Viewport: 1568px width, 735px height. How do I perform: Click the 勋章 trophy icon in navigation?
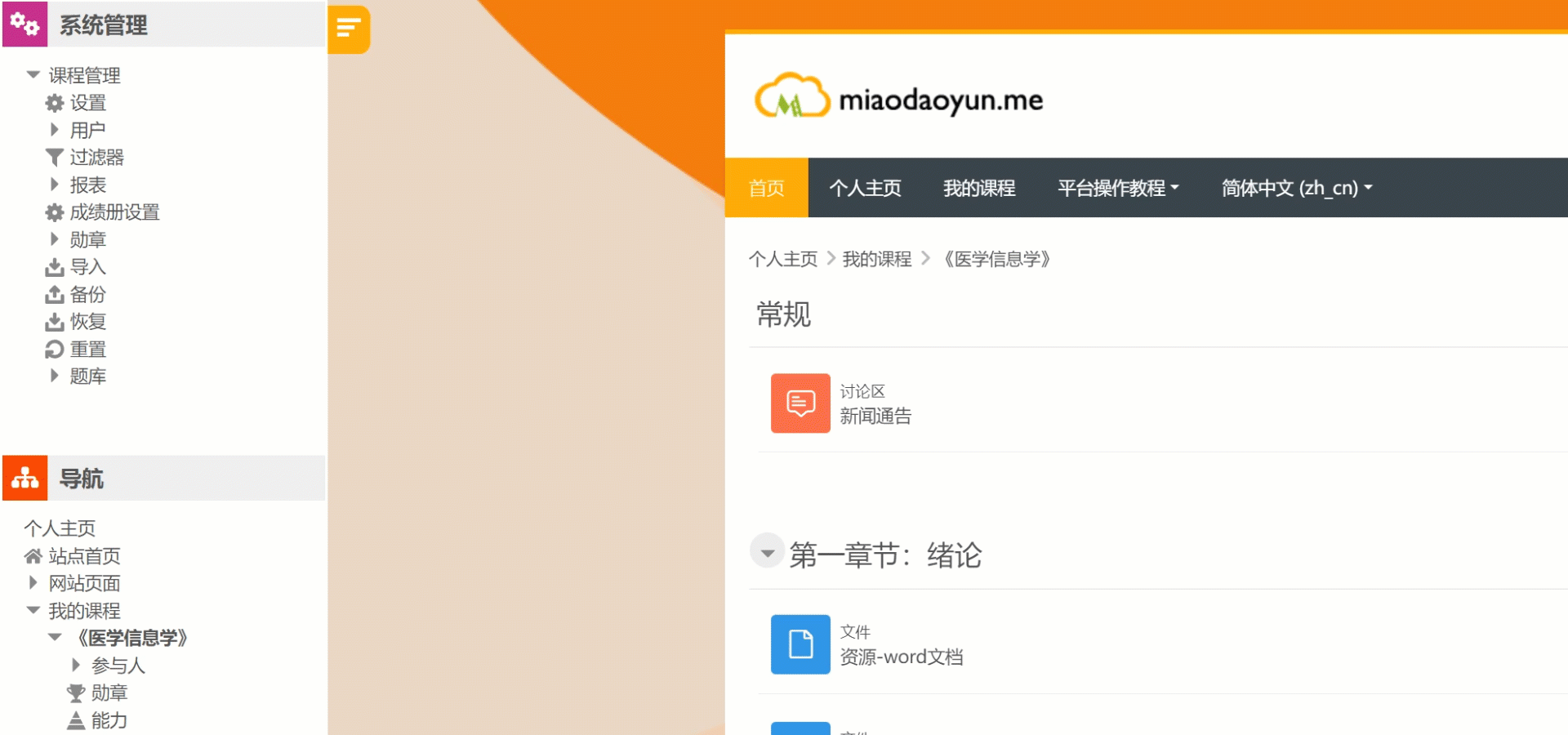(x=76, y=693)
